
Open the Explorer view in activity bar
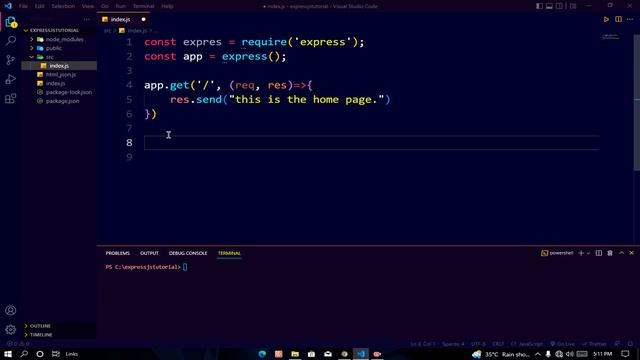(11, 22)
